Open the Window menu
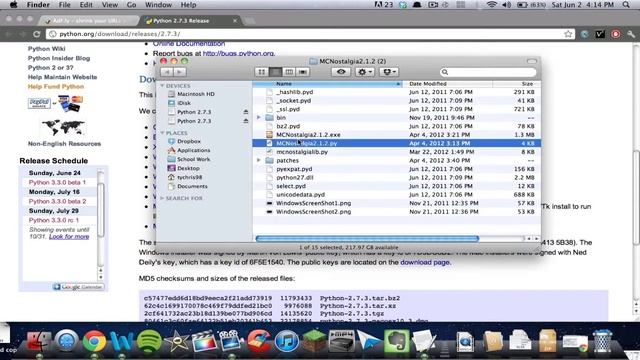640x360 pixels. [x=158, y=5]
